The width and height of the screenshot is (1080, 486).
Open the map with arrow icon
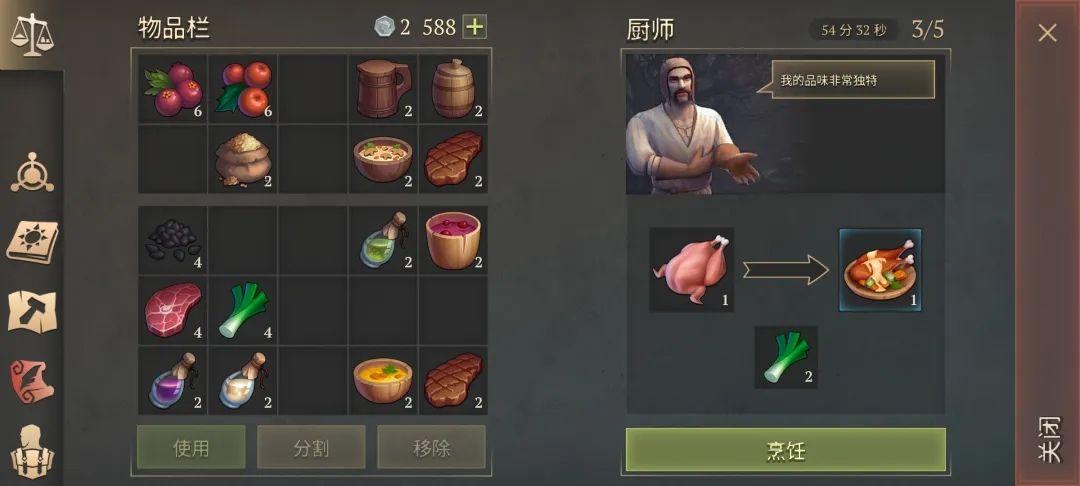[x=32, y=311]
